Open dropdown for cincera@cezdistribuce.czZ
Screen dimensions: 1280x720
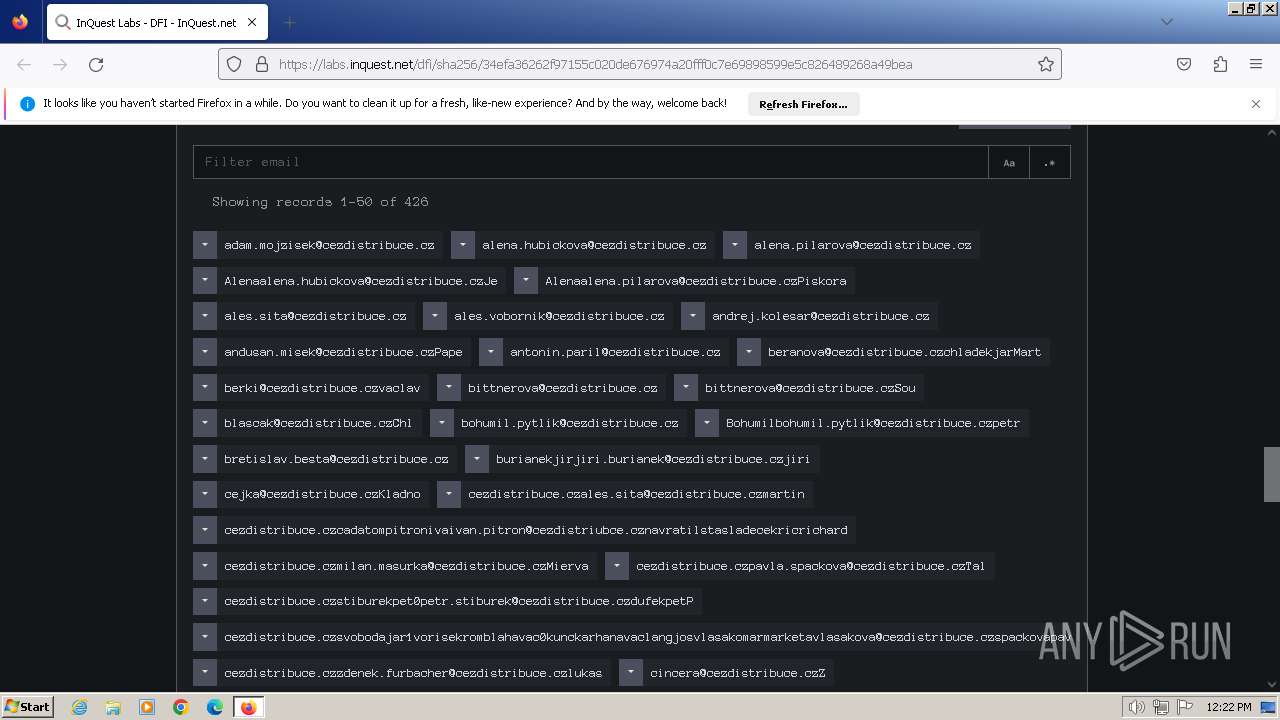[x=631, y=673]
